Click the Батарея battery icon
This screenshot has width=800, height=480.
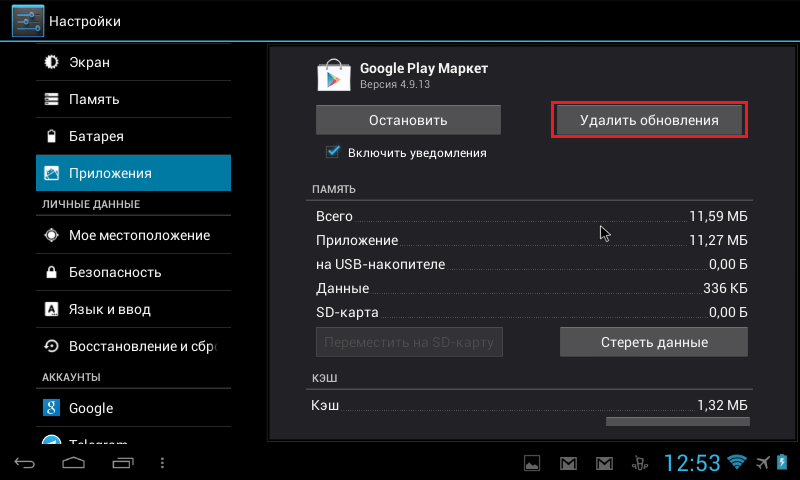point(51,136)
